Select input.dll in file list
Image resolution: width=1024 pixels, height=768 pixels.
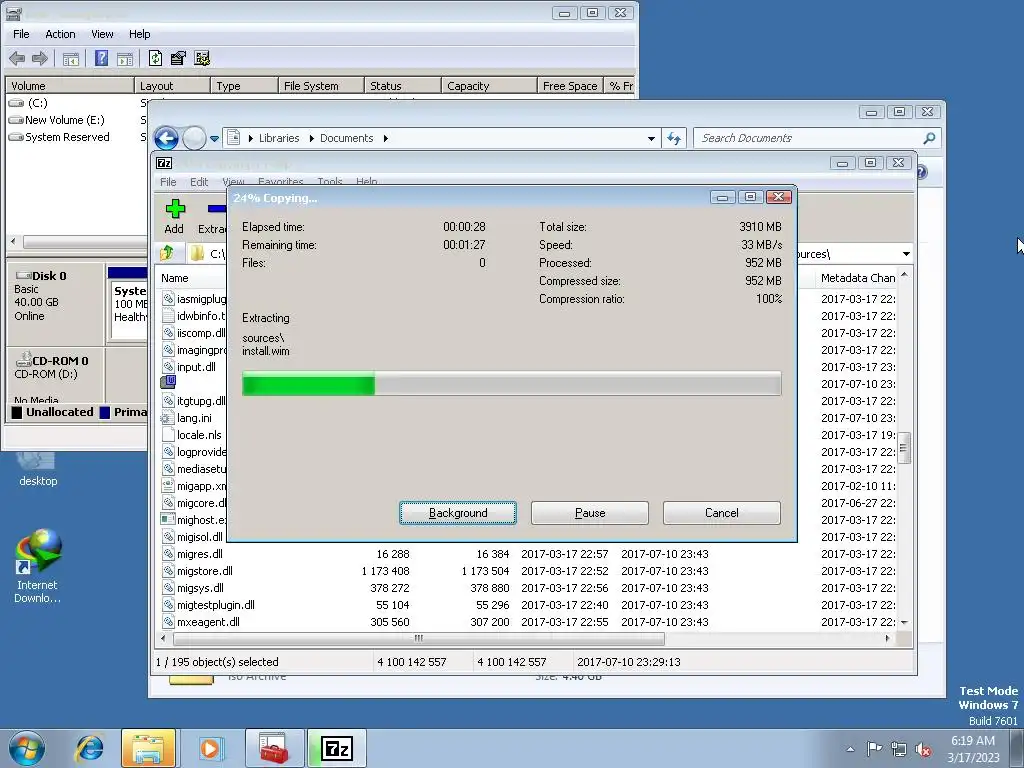click(x=196, y=367)
